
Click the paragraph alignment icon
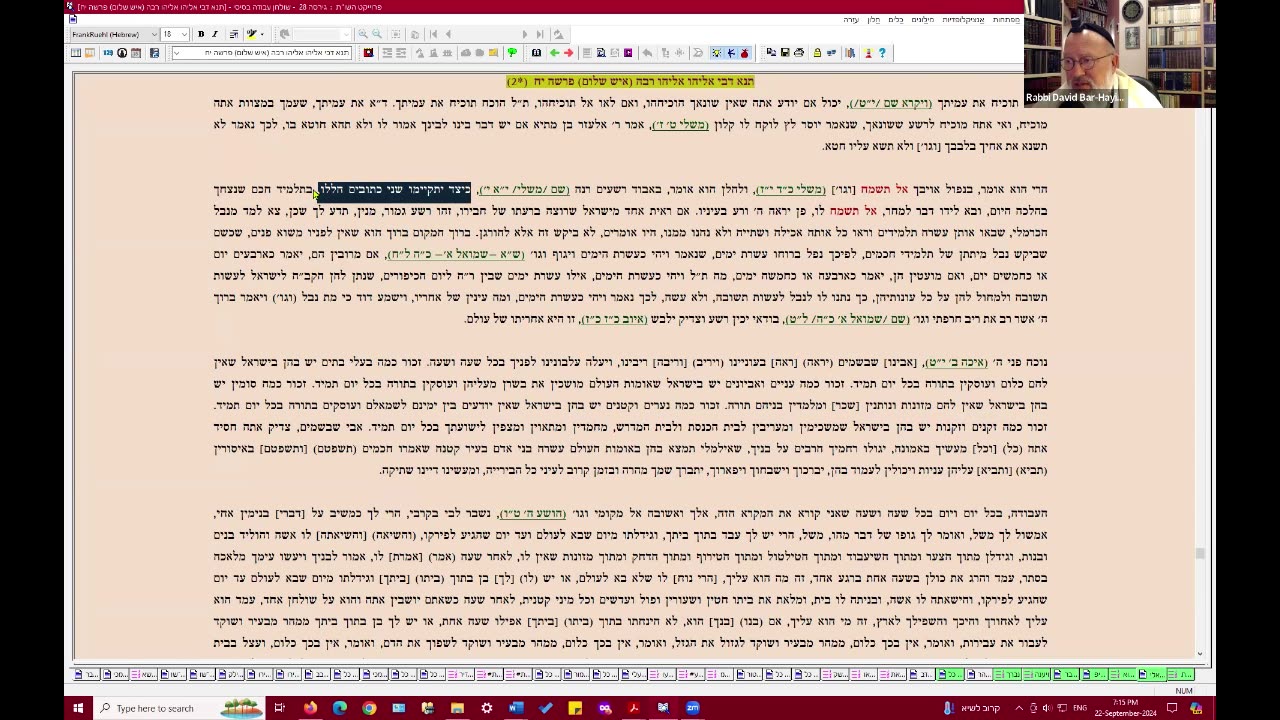234,34
